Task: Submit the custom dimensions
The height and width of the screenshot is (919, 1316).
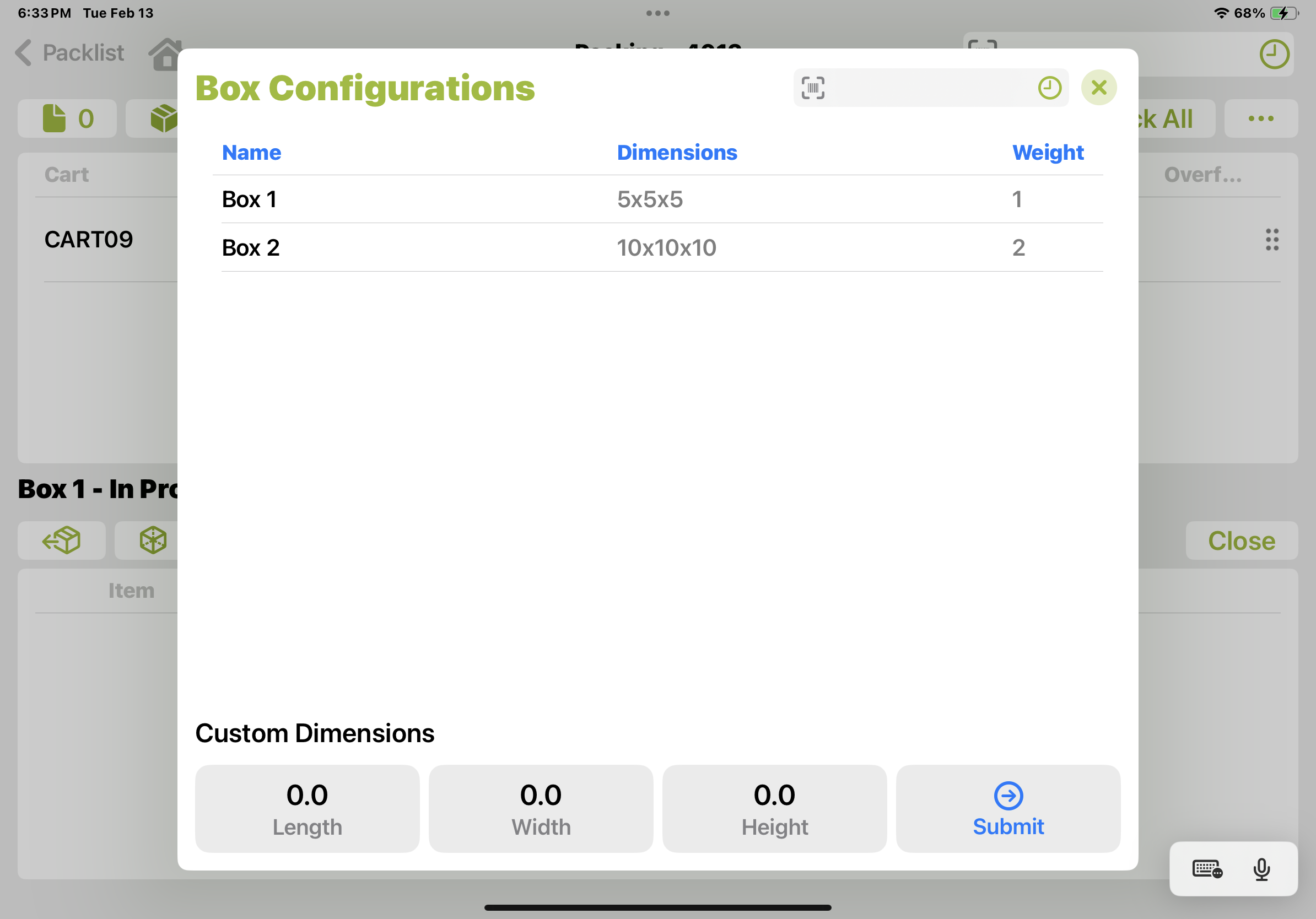Action: click(1007, 808)
